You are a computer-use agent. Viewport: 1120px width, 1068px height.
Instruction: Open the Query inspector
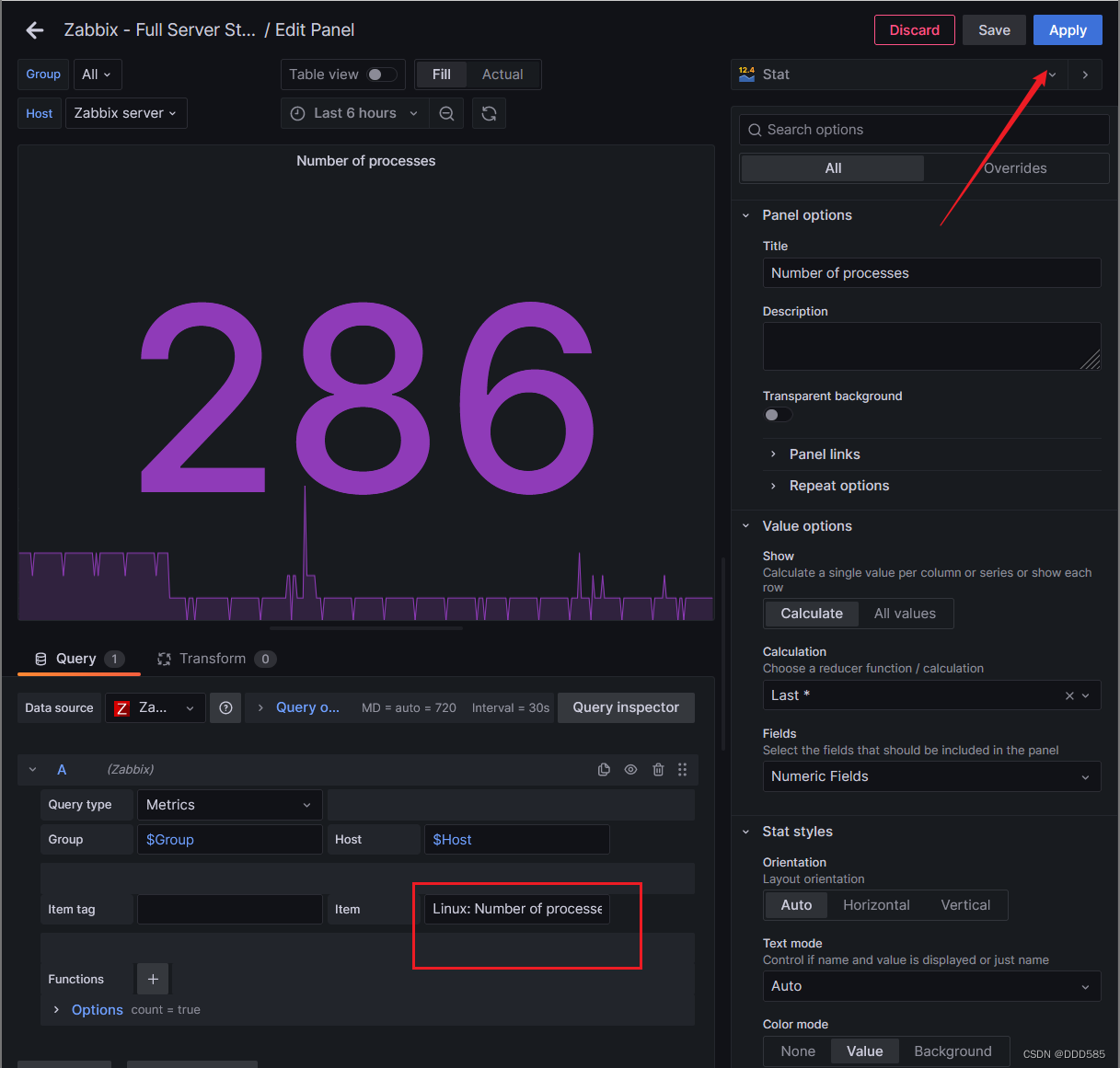pyautogui.click(x=626, y=707)
